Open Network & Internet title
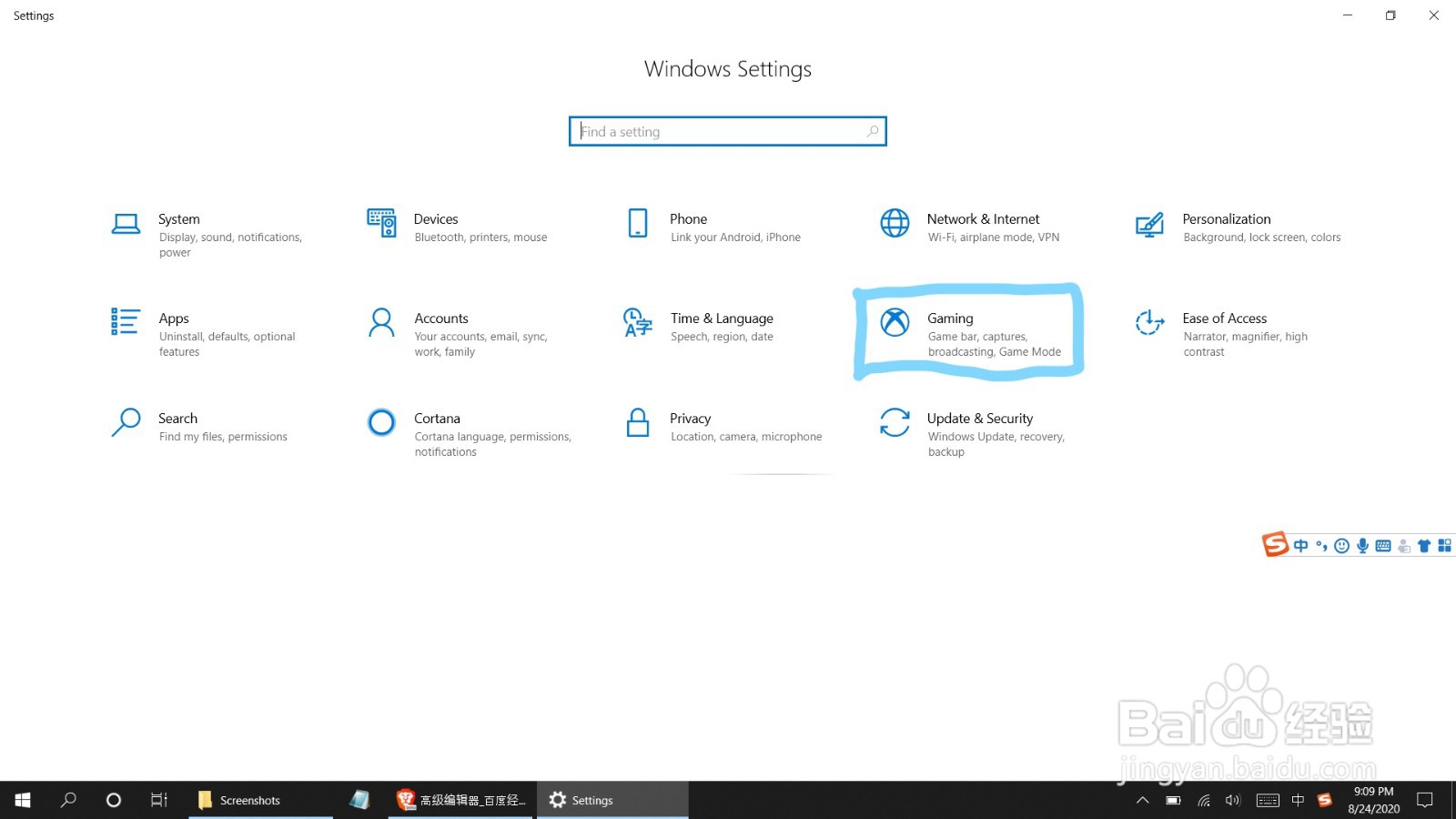 983,219
